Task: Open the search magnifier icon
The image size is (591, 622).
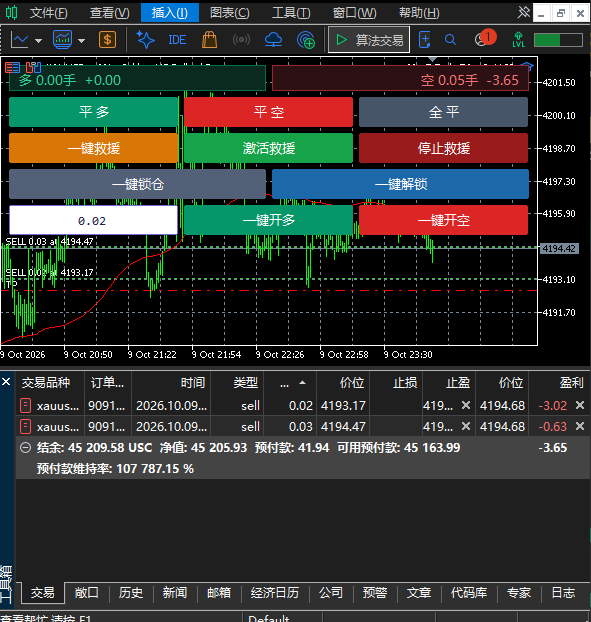Action: point(450,40)
